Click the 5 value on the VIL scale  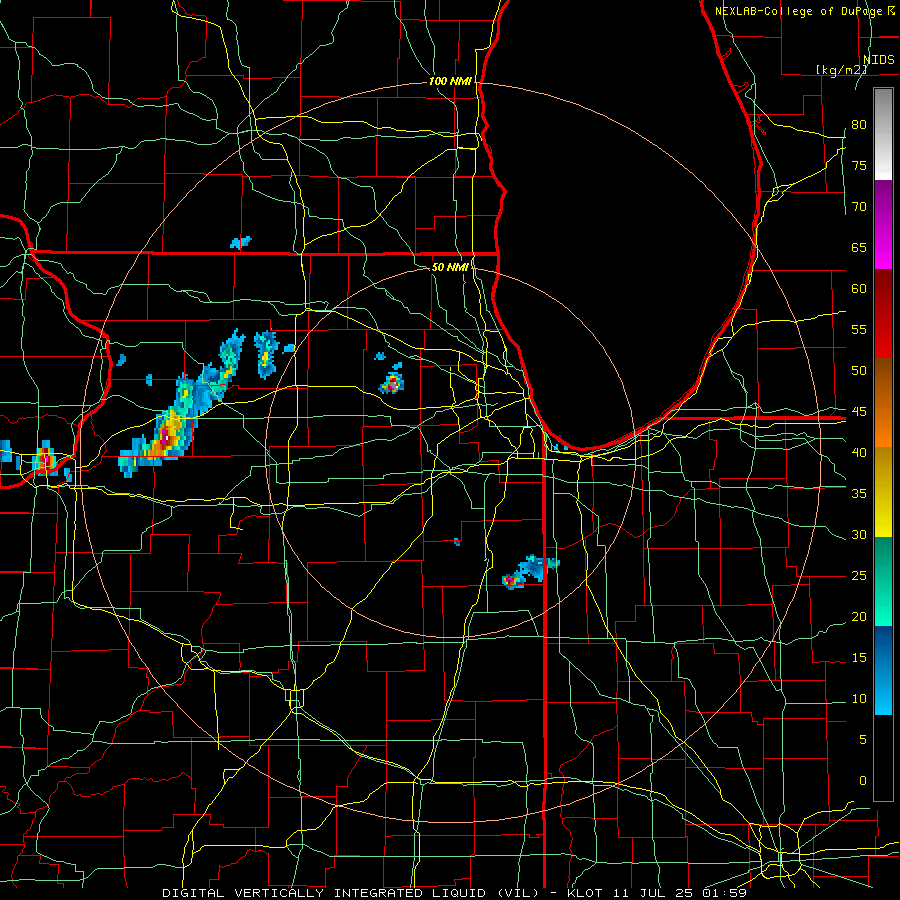(863, 740)
